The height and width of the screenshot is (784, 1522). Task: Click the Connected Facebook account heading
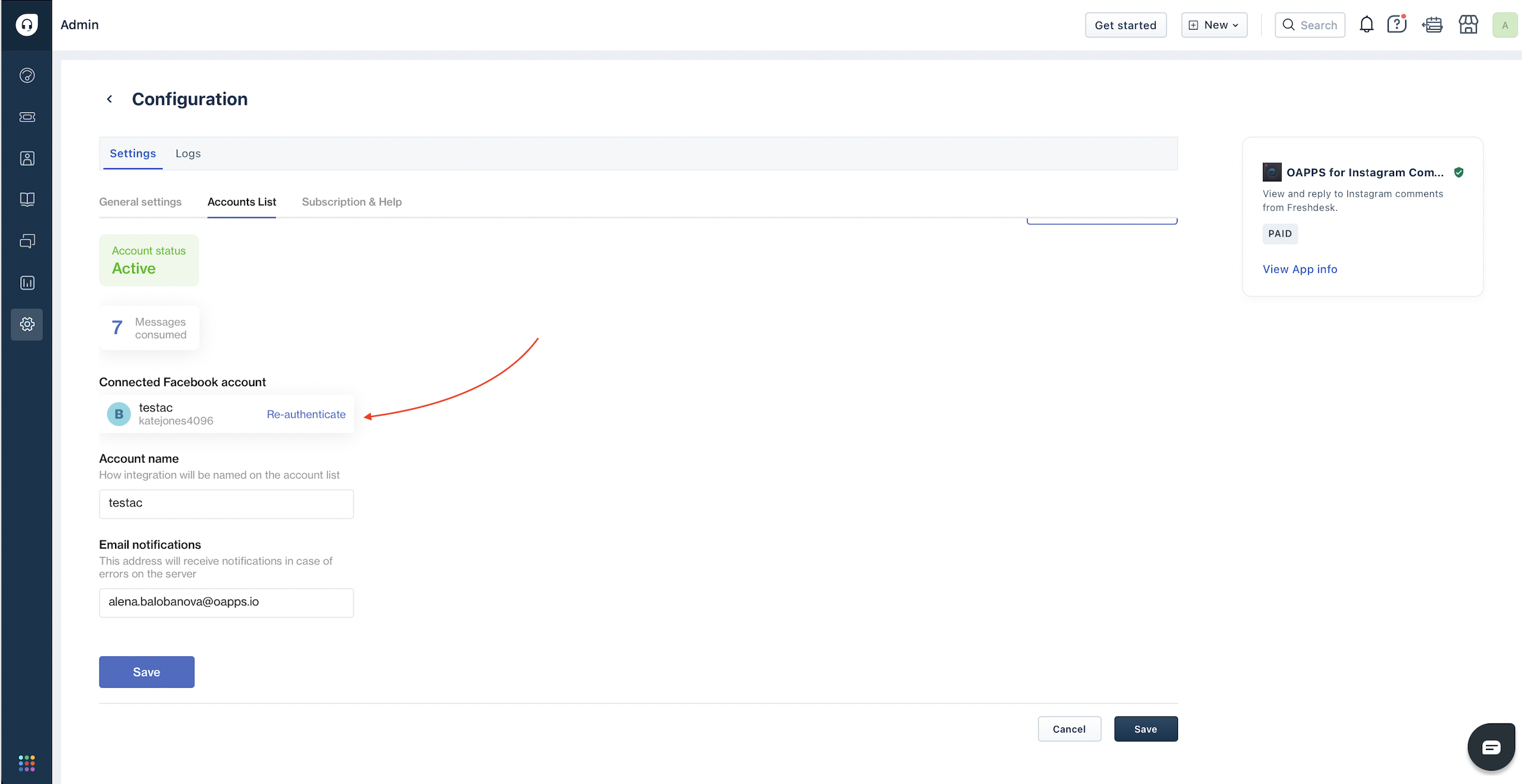click(x=183, y=382)
